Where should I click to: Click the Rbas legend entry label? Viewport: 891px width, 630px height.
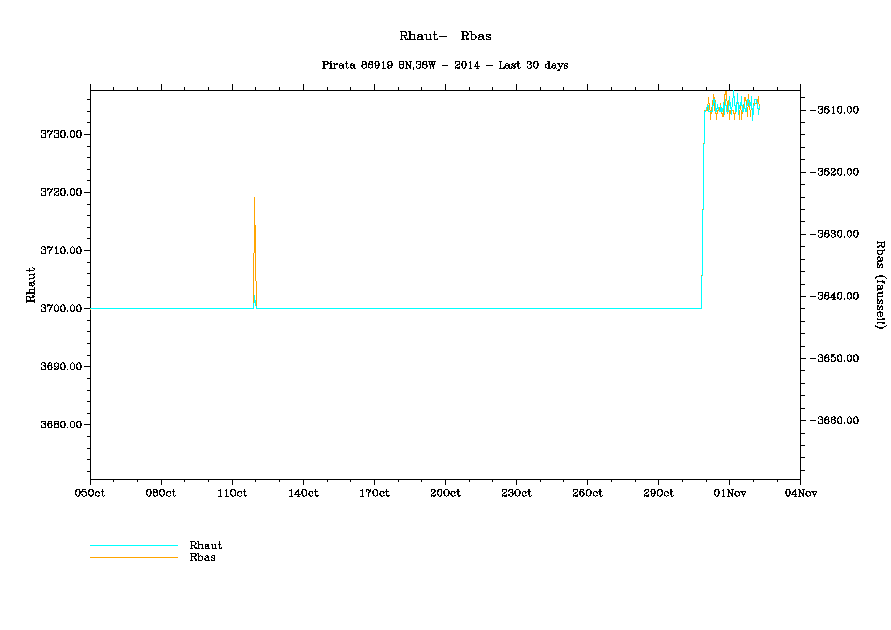click(x=203, y=557)
